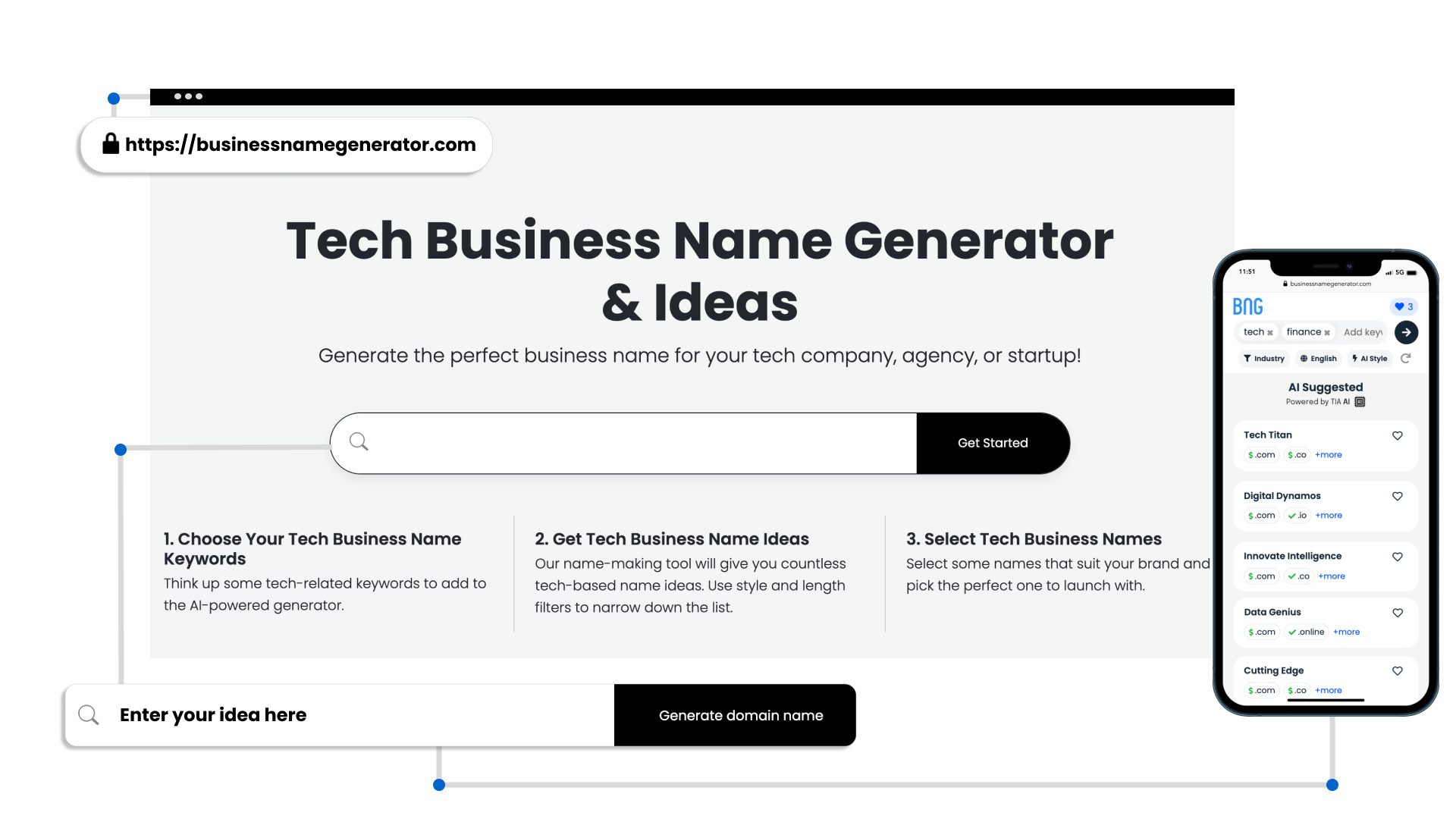Click the Get Started button
The width and height of the screenshot is (1456, 819).
point(993,442)
